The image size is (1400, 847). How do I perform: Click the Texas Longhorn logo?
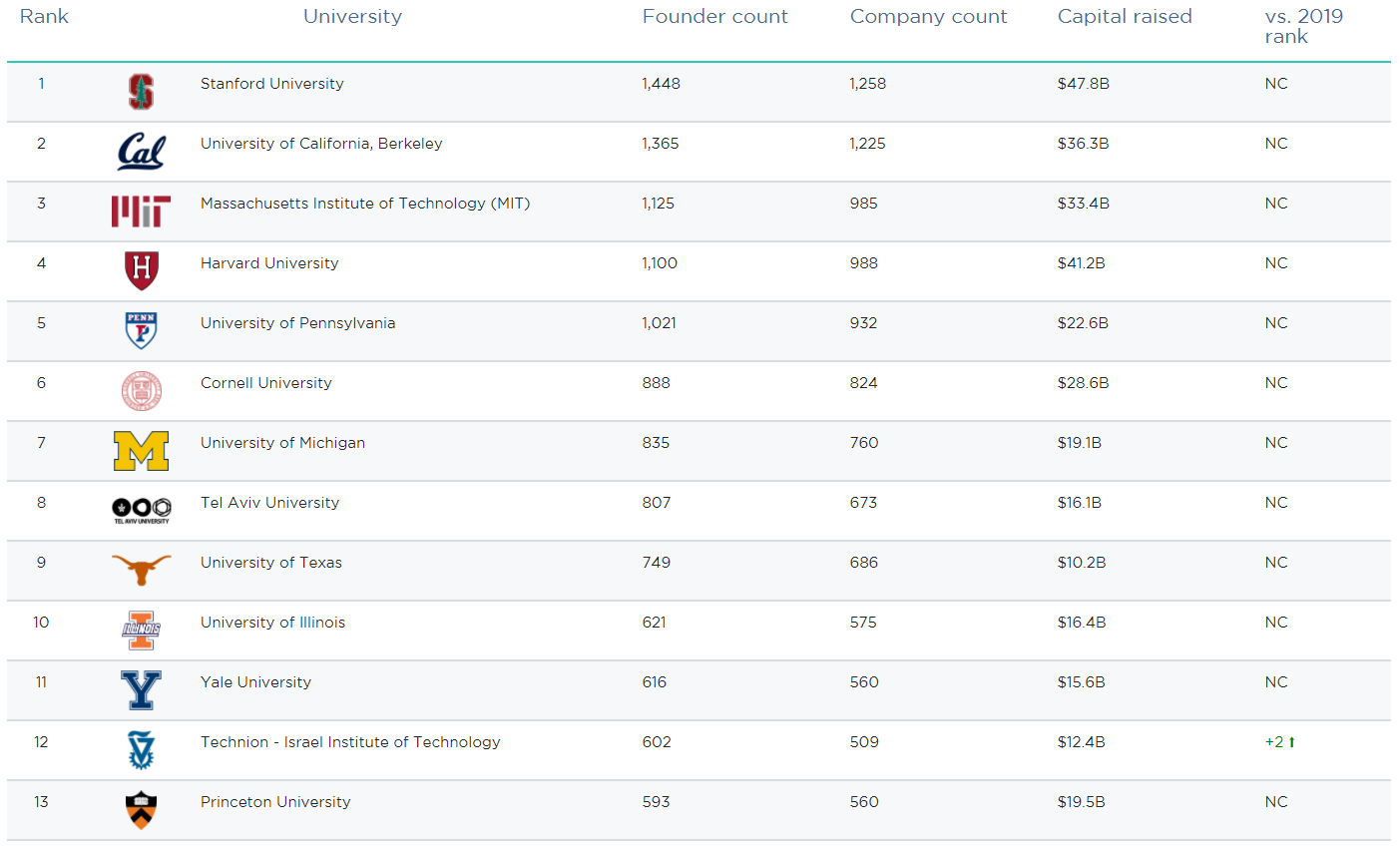pyautogui.click(x=141, y=570)
